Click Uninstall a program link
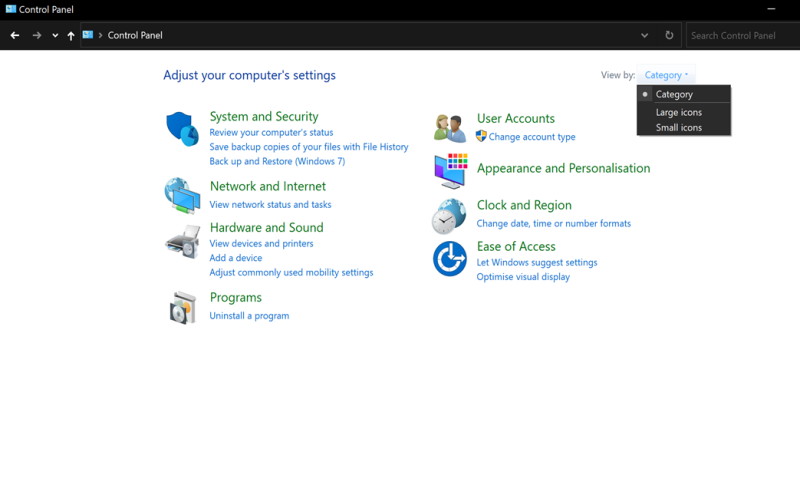 (249, 316)
